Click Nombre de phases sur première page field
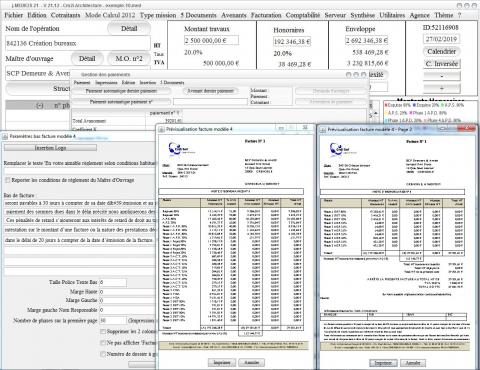This screenshot has height=370, width=480. coord(113,320)
